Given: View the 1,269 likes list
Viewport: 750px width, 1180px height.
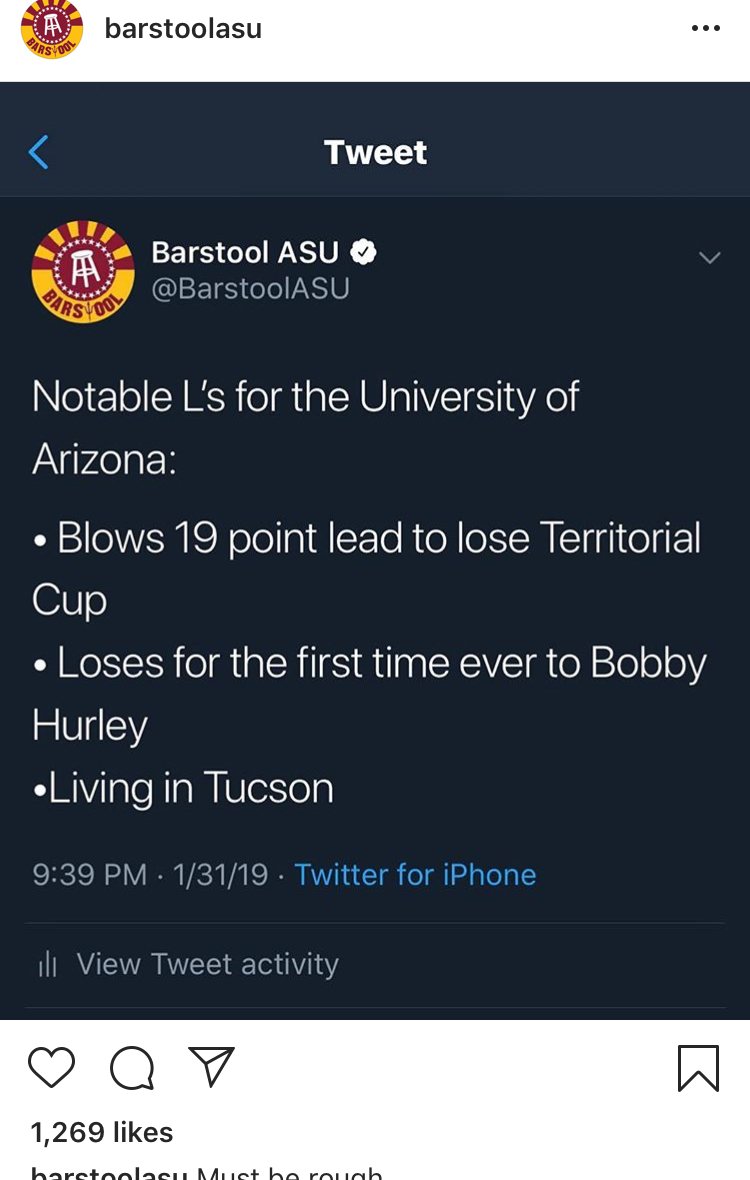Looking at the screenshot, I should (x=102, y=1132).
